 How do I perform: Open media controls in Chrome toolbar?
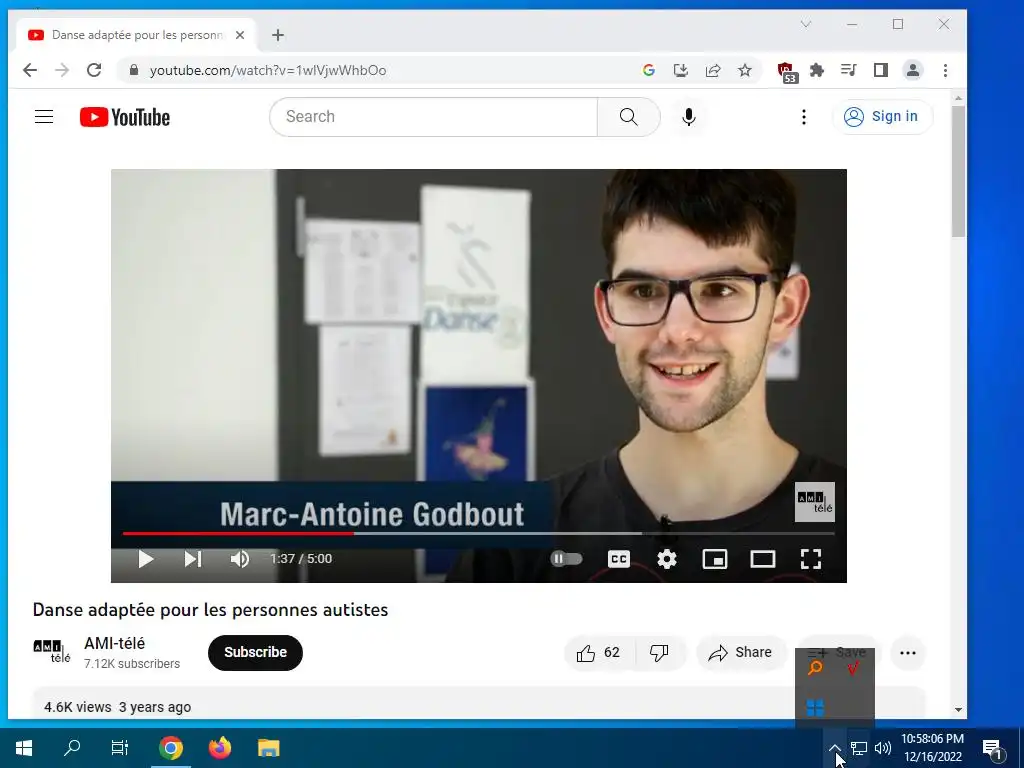click(848, 70)
